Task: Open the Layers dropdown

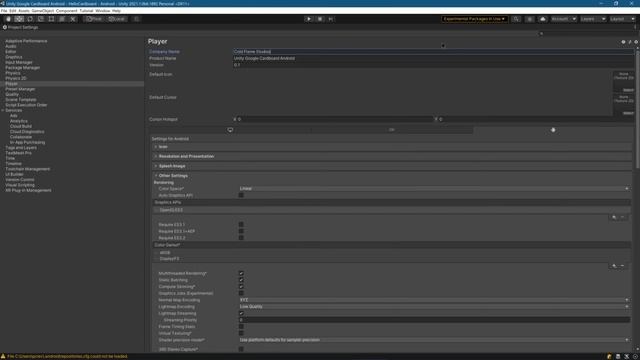Action: tap(593, 19)
